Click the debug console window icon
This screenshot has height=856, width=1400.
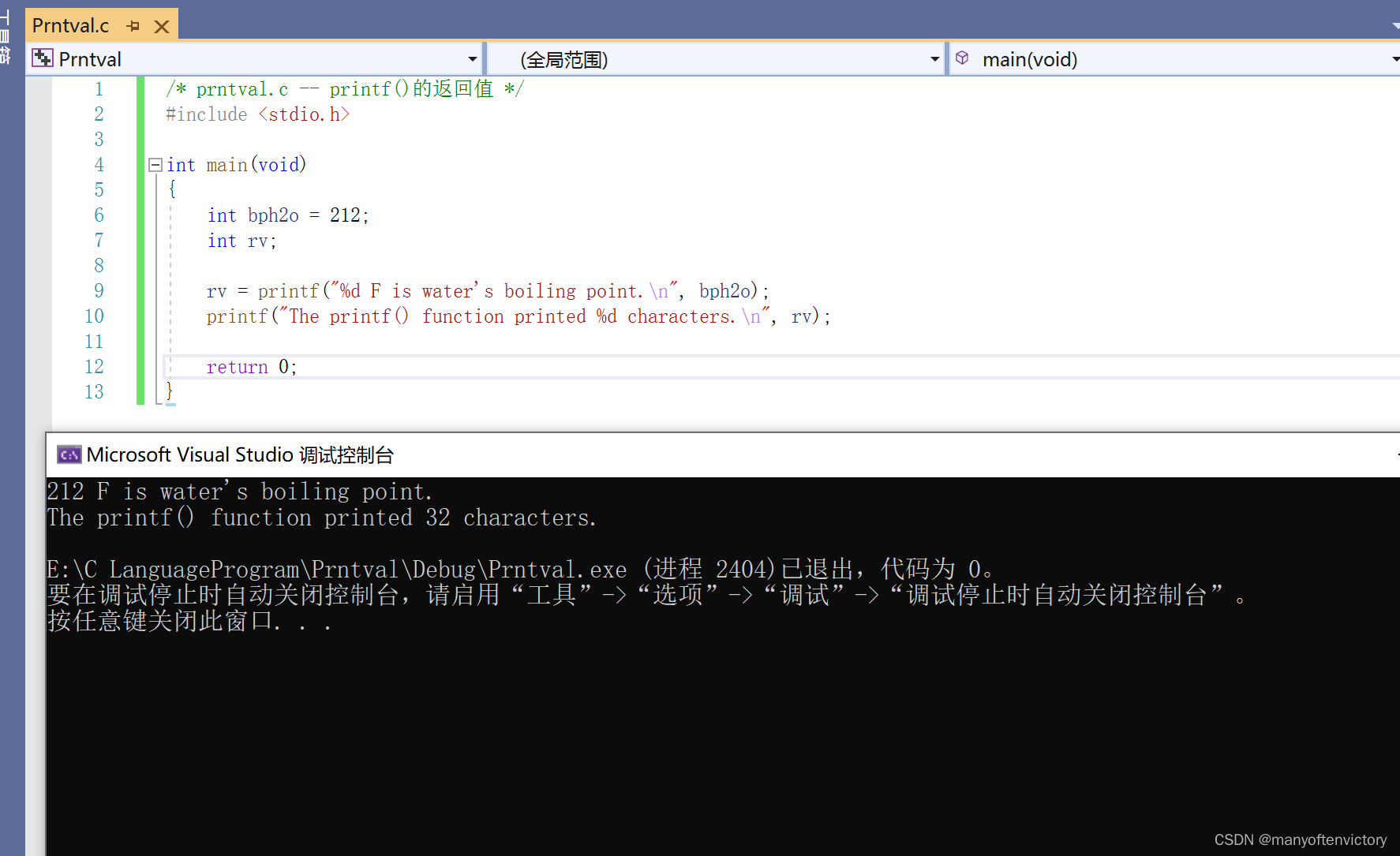tap(69, 454)
